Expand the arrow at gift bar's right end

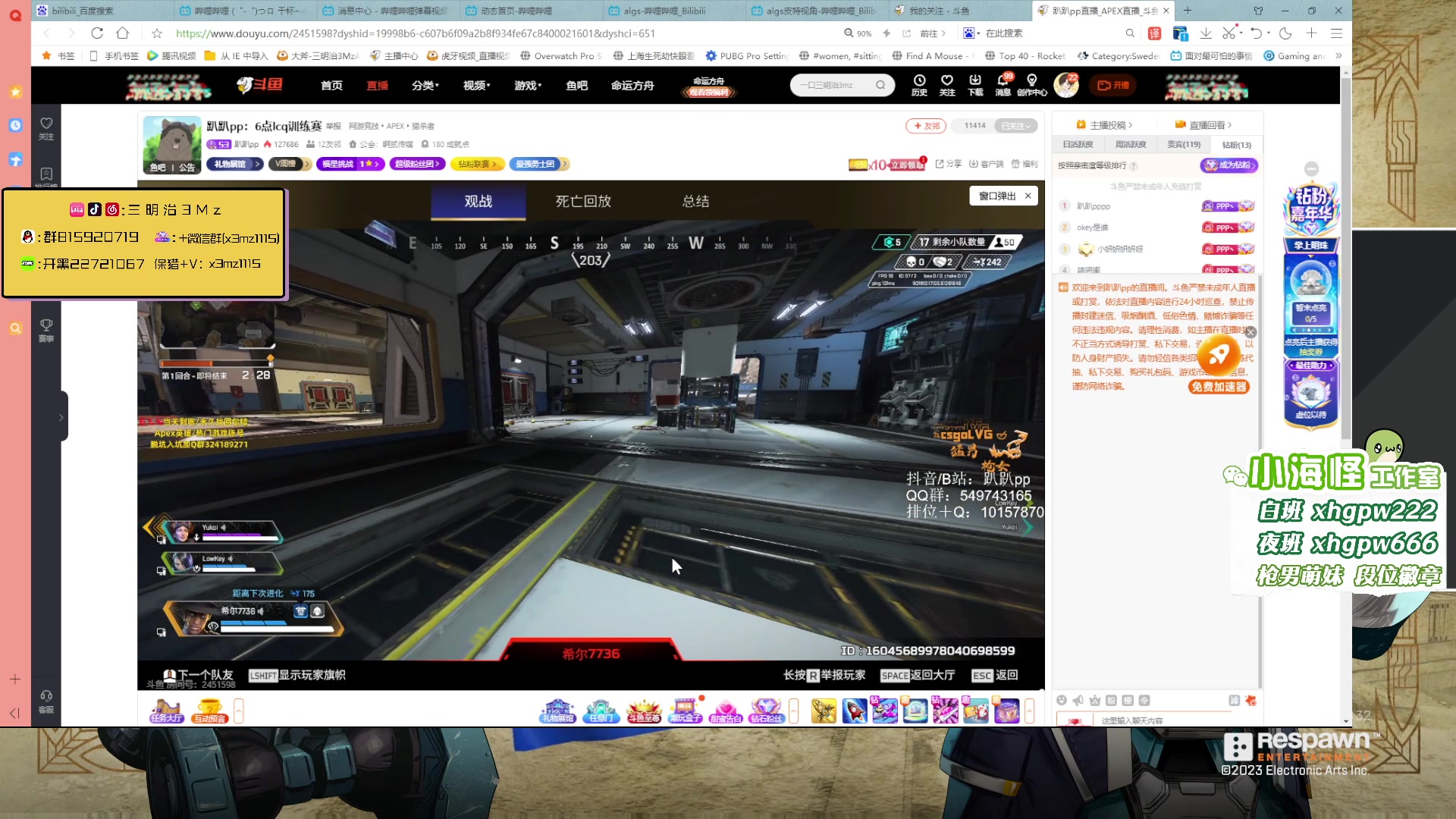(1029, 711)
